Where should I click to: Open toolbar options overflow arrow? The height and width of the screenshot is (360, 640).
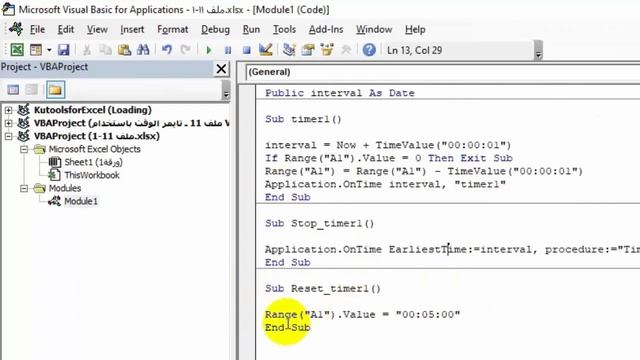[538, 51]
